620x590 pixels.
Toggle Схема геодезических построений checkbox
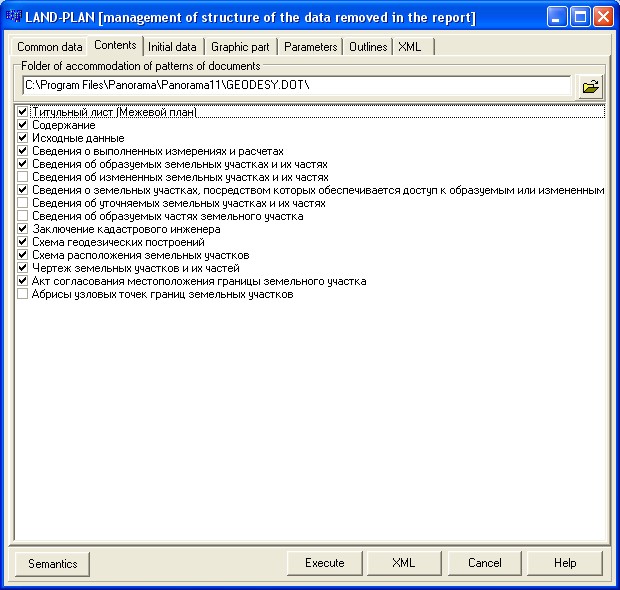23,242
